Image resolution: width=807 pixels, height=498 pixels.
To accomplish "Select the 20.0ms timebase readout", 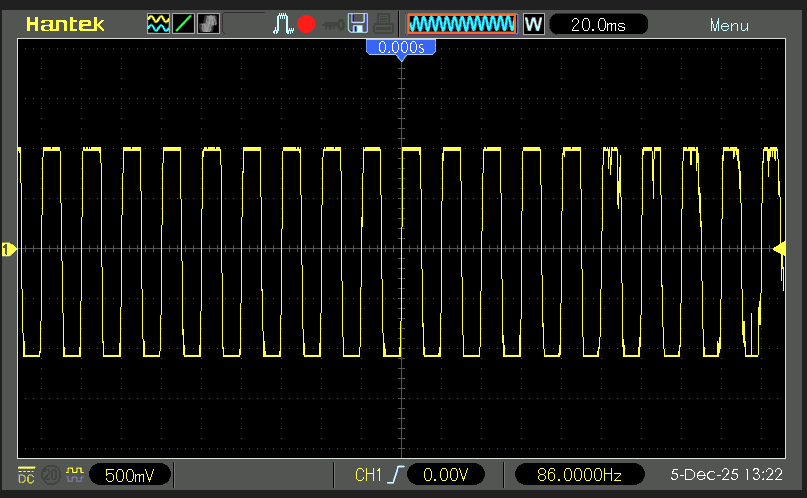I will tap(598, 24).
